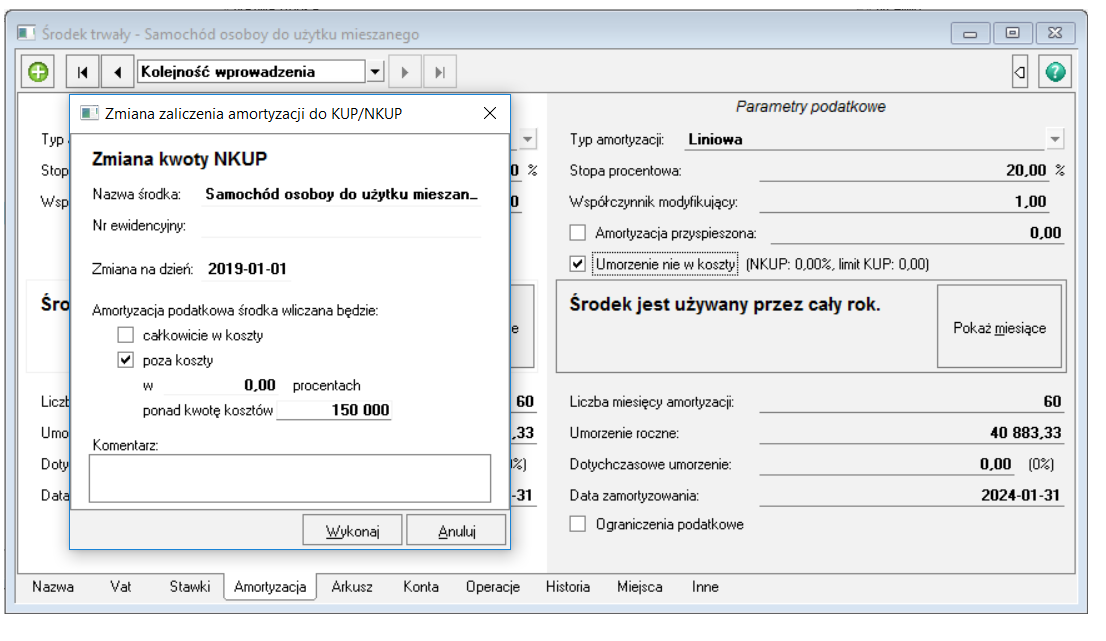The height and width of the screenshot is (641, 1106).
Task: Open the Historia tab
Action: (567, 587)
